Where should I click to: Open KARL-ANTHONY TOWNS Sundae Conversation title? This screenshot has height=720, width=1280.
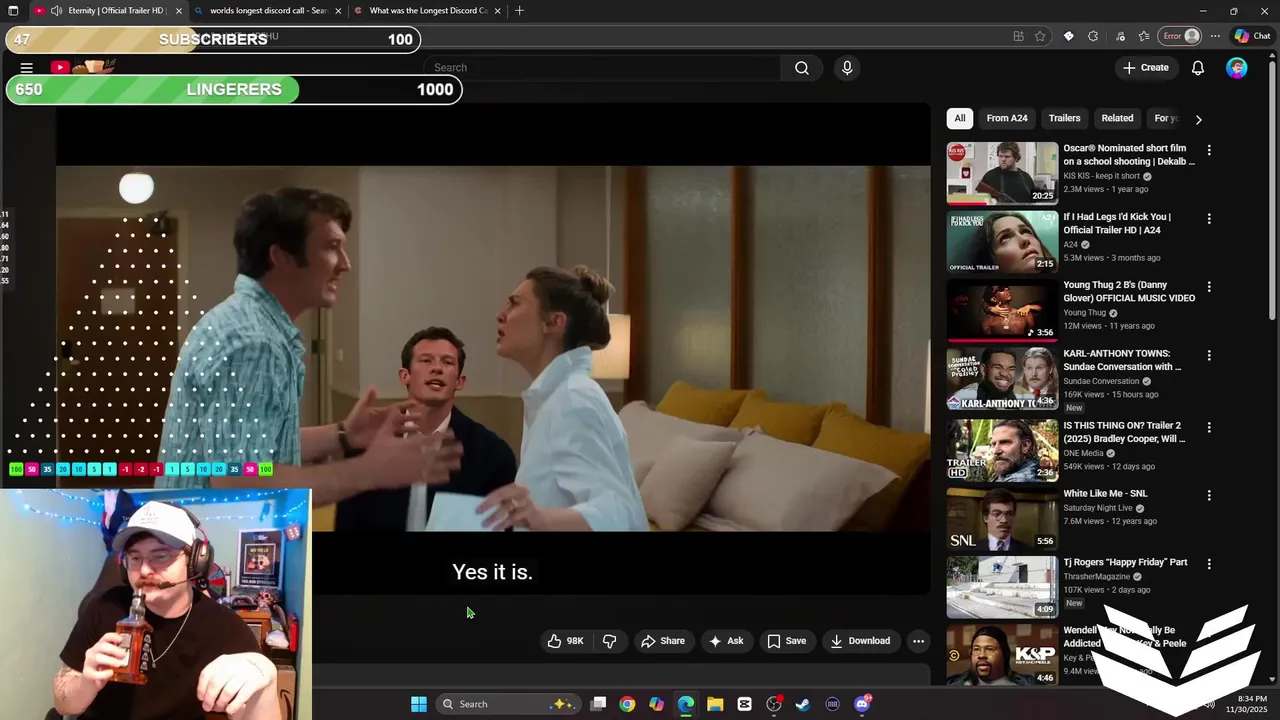[x=1123, y=360]
